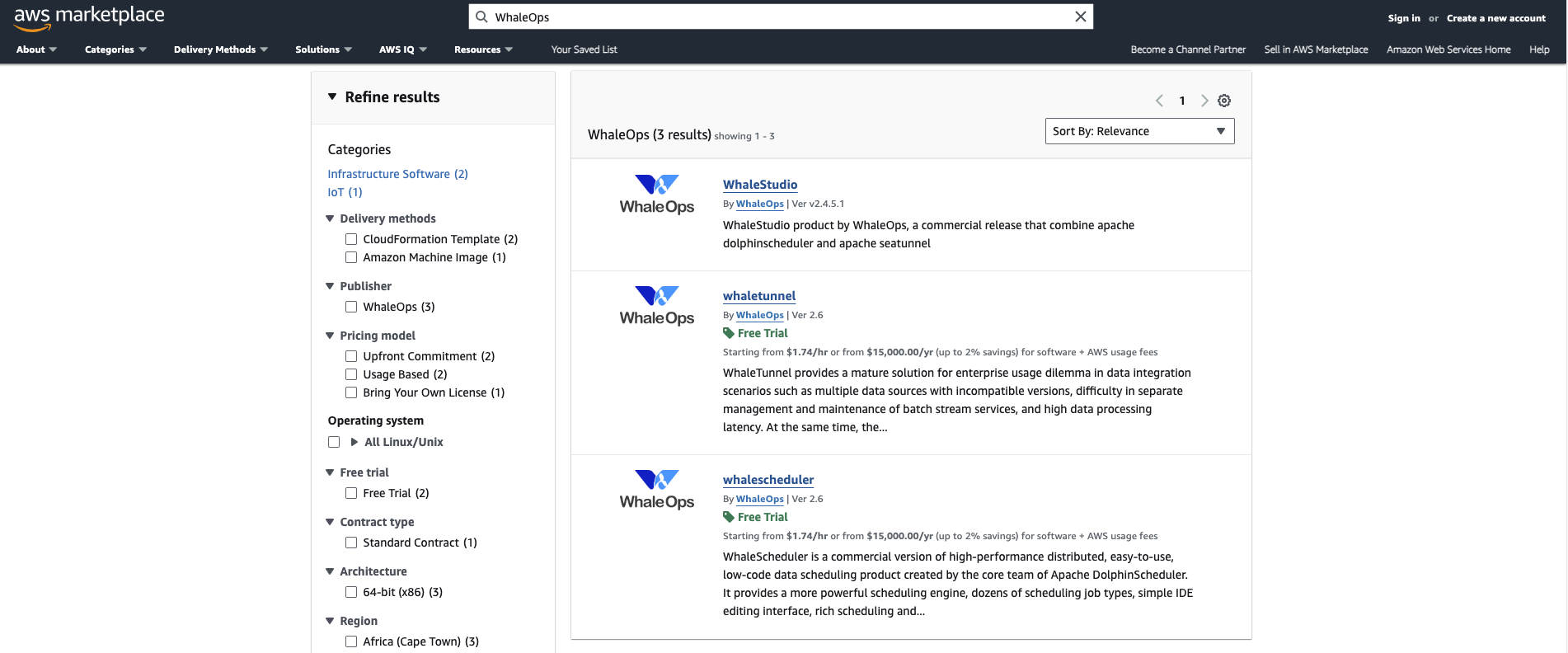Open Become a Channel Partner link
Screen dimensions: 1568x653
point(1188,49)
